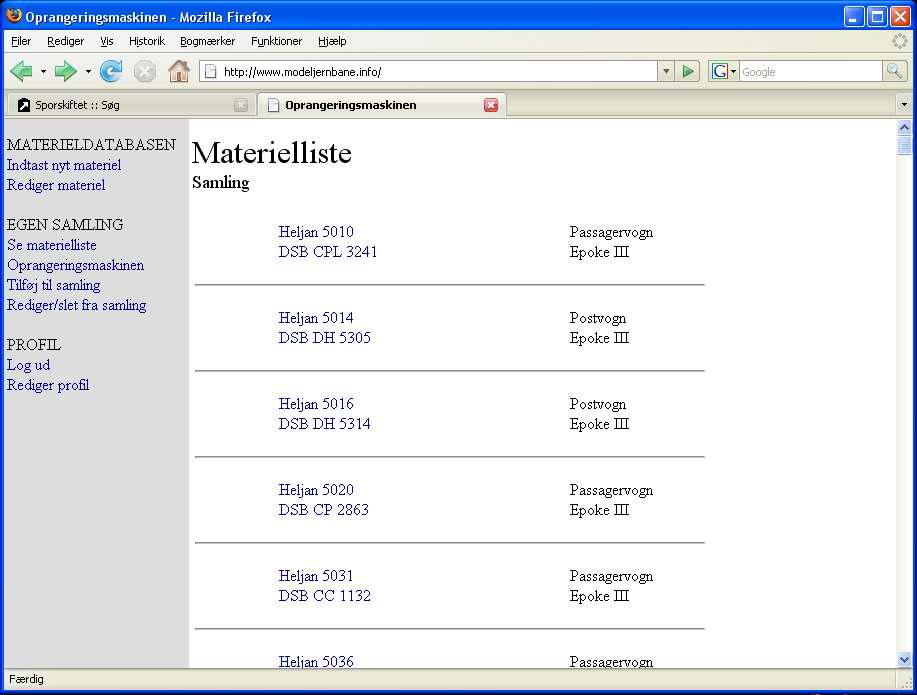Click the Færdig status bar text
917x695 pixels.
click(26, 679)
